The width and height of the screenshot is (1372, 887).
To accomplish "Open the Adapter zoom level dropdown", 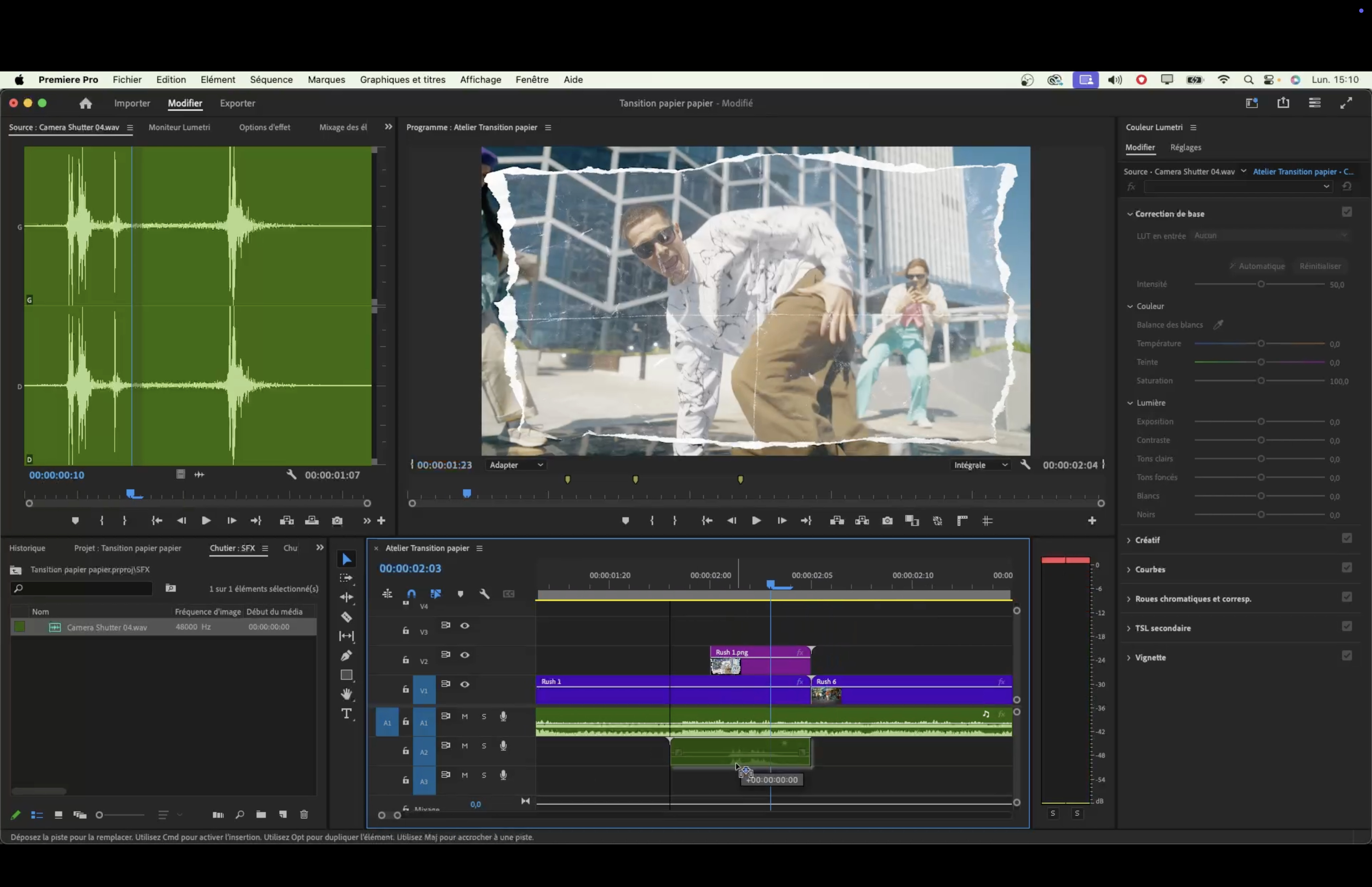I will click(516, 465).
